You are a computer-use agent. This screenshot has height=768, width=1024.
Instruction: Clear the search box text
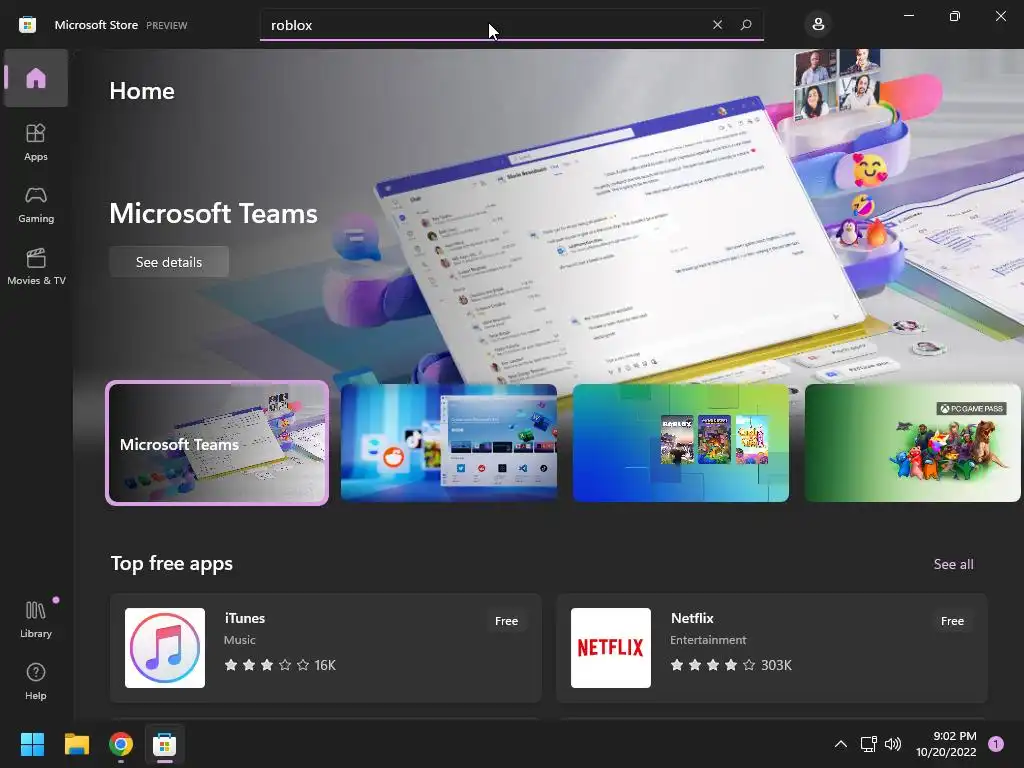(x=717, y=25)
